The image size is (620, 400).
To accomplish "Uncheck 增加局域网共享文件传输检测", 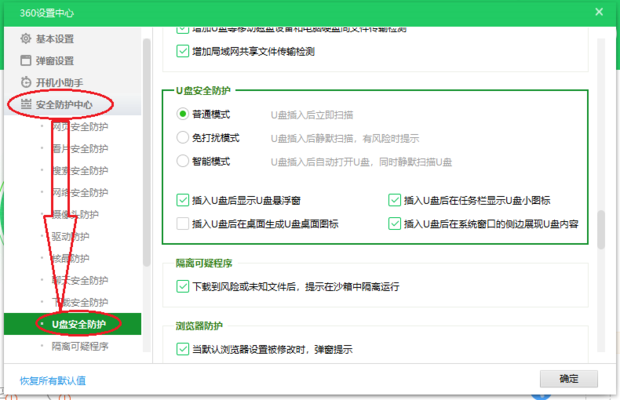I will (x=182, y=51).
